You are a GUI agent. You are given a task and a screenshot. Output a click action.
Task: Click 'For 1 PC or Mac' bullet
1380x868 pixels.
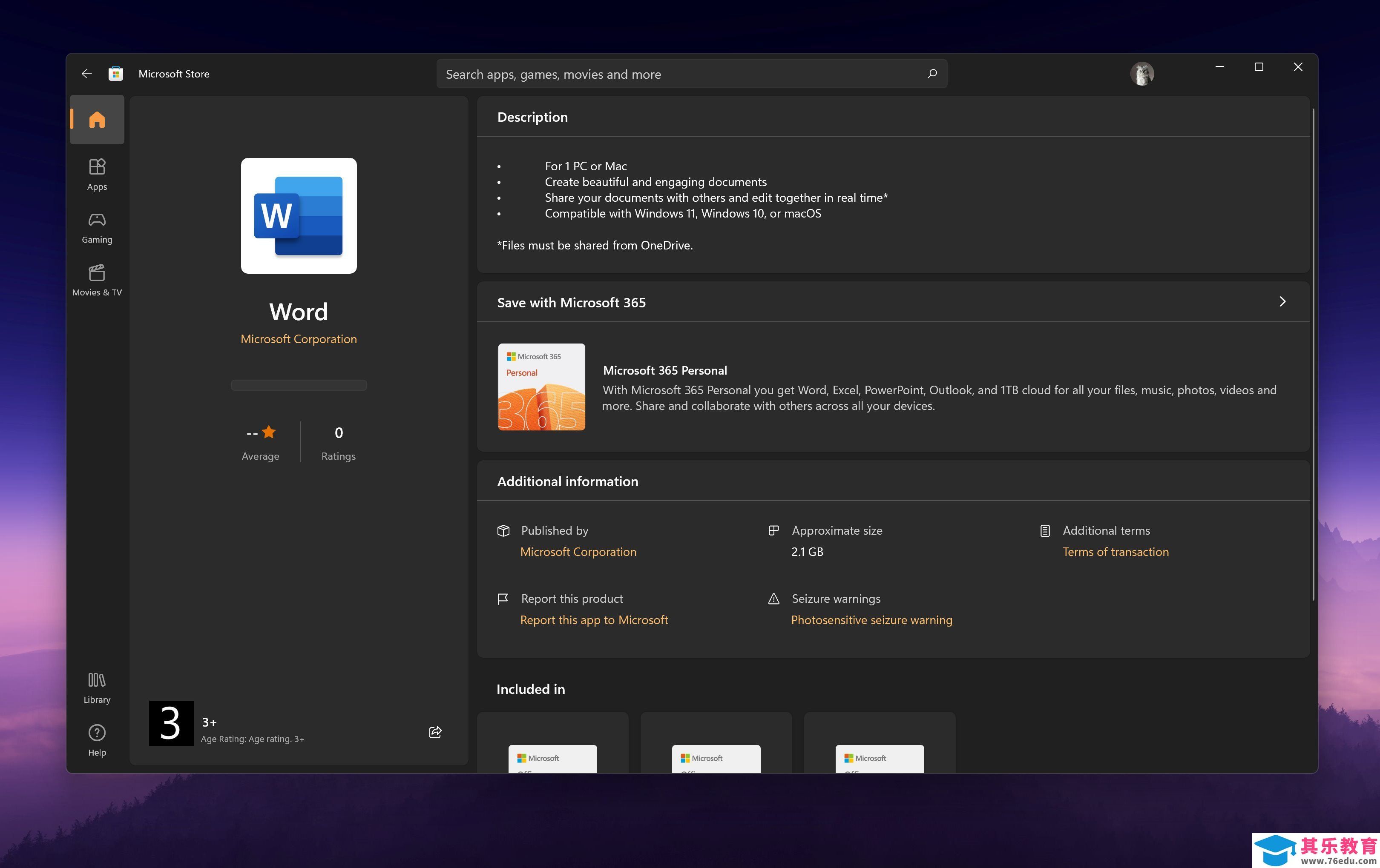586,166
